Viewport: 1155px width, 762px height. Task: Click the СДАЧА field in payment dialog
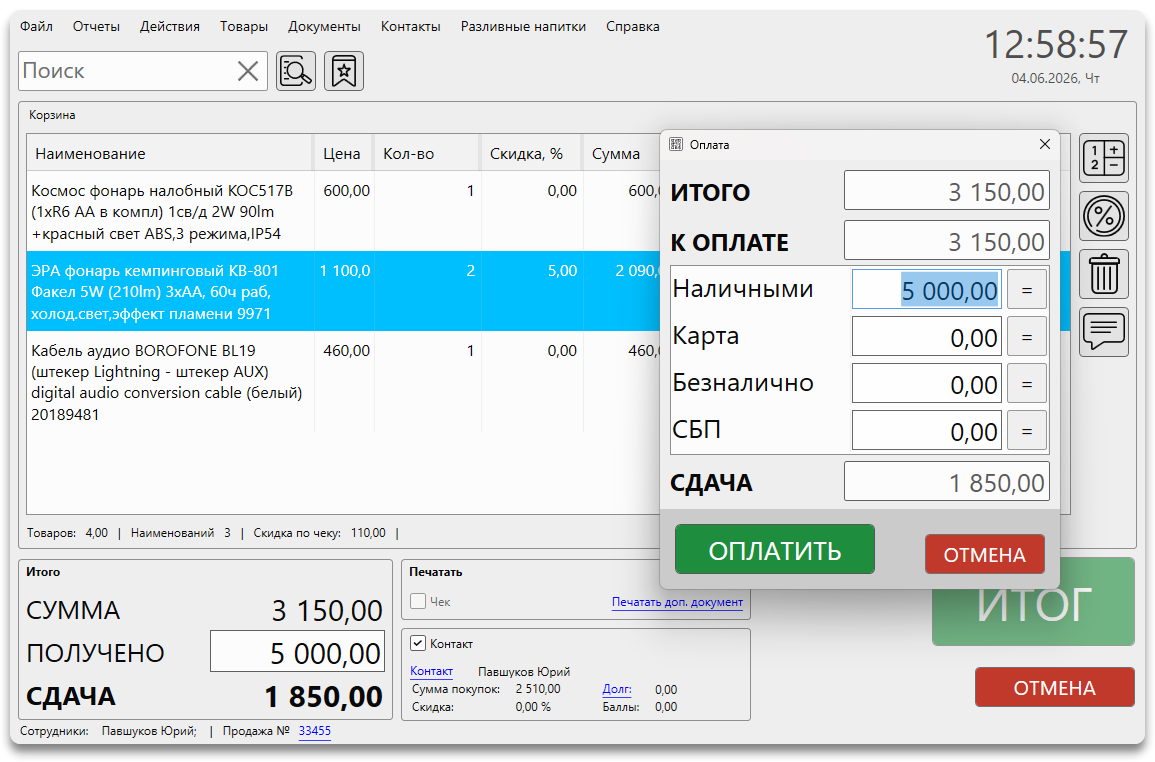pos(947,482)
